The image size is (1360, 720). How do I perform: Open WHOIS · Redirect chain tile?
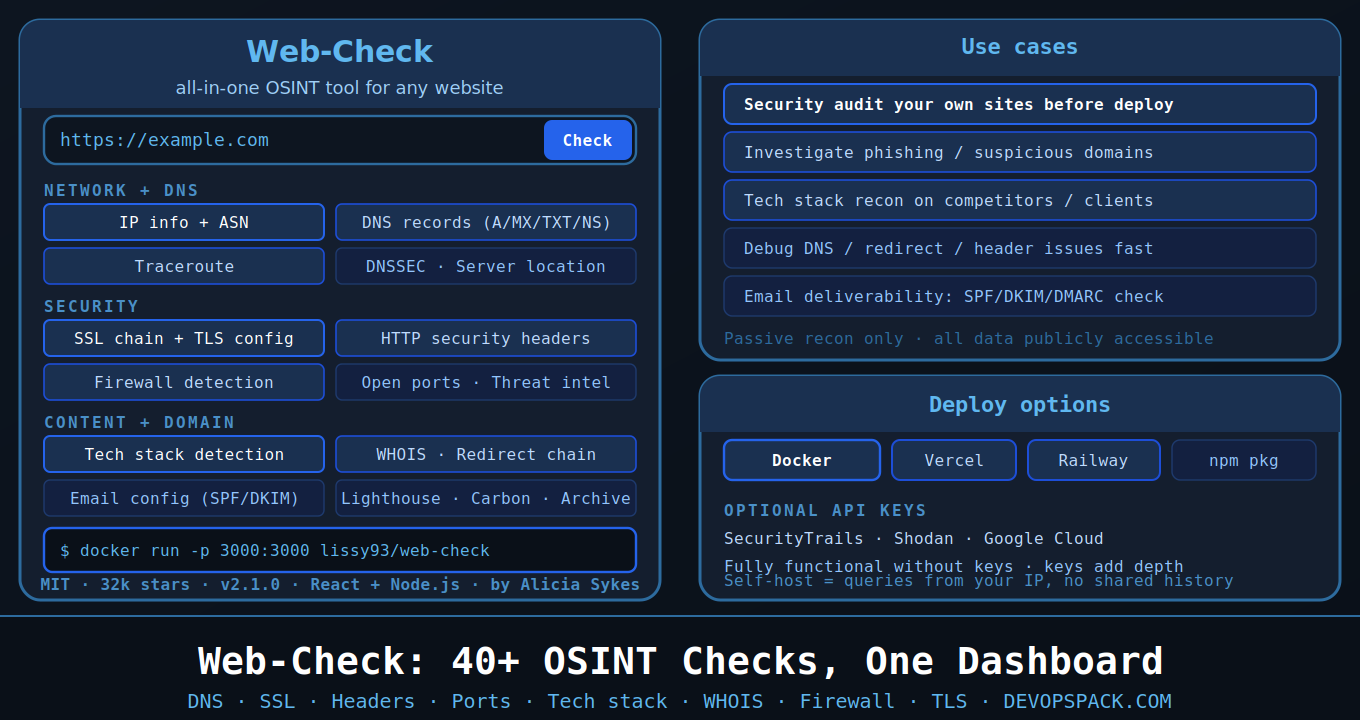pyautogui.click(x=486, y=454)
